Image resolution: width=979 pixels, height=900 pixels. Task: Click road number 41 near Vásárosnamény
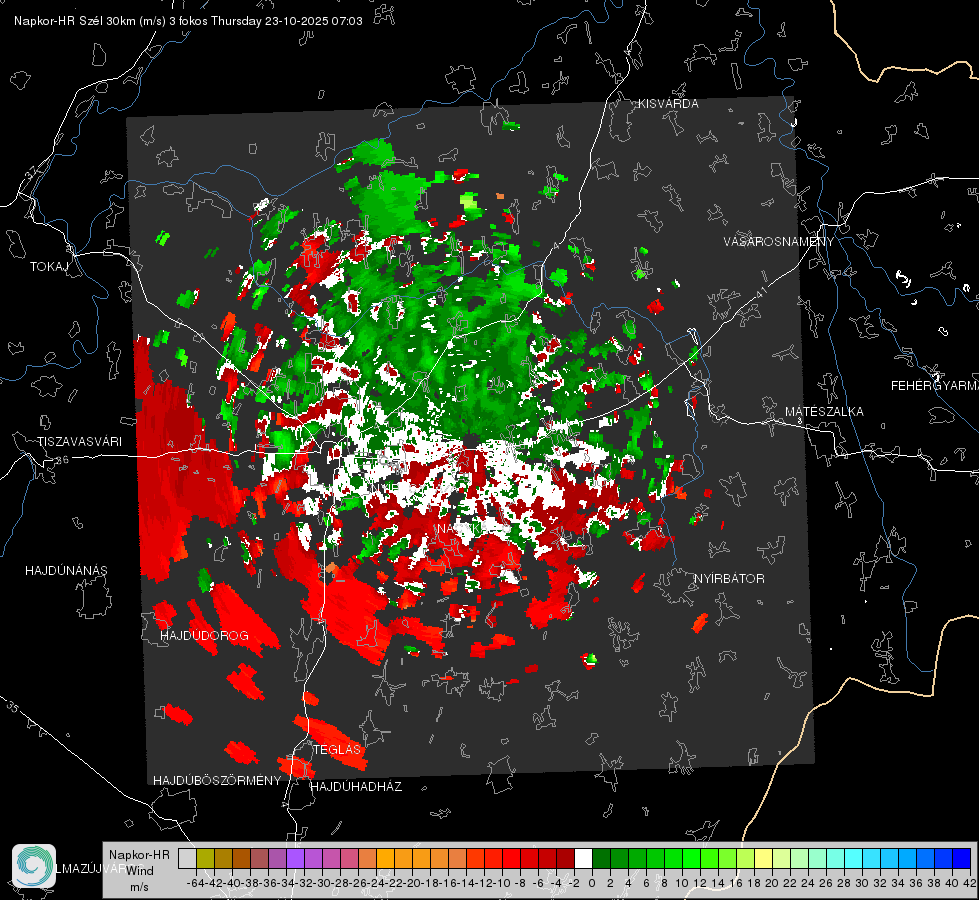click(x=760, y=292)
